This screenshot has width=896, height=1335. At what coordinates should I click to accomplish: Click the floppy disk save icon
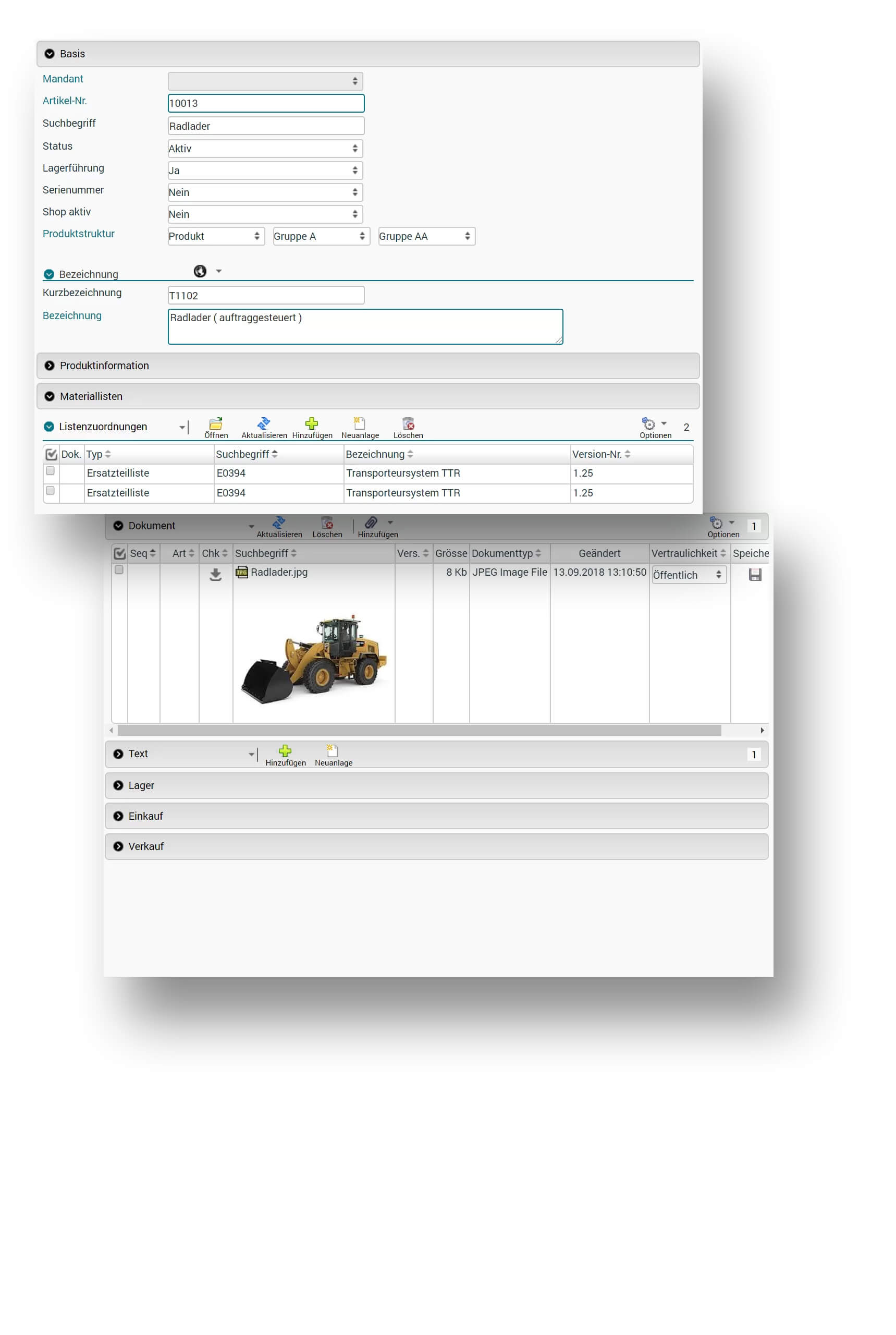pos(754,575)
